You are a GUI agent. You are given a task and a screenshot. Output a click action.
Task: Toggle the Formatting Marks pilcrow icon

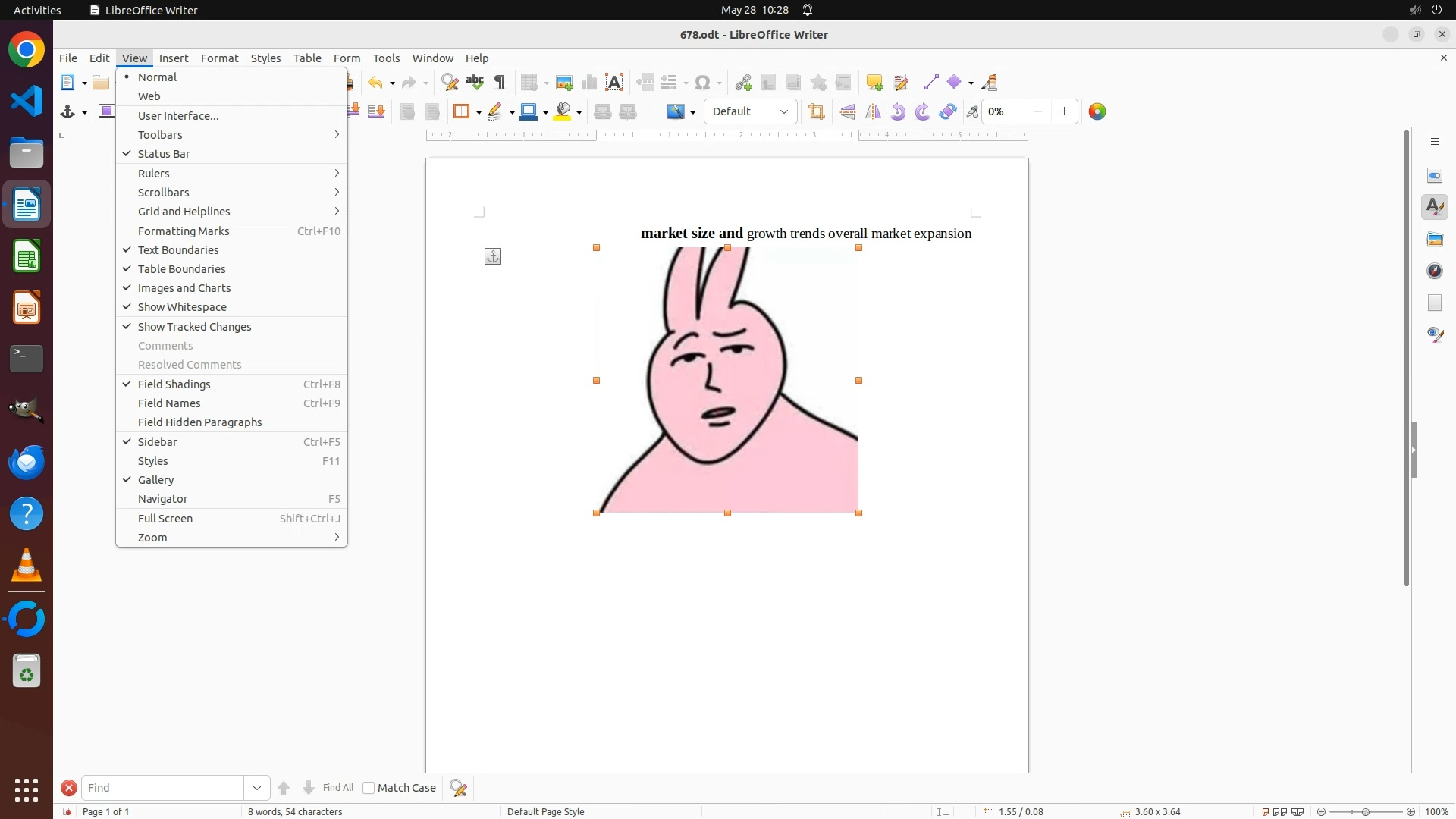pos(500,83)
